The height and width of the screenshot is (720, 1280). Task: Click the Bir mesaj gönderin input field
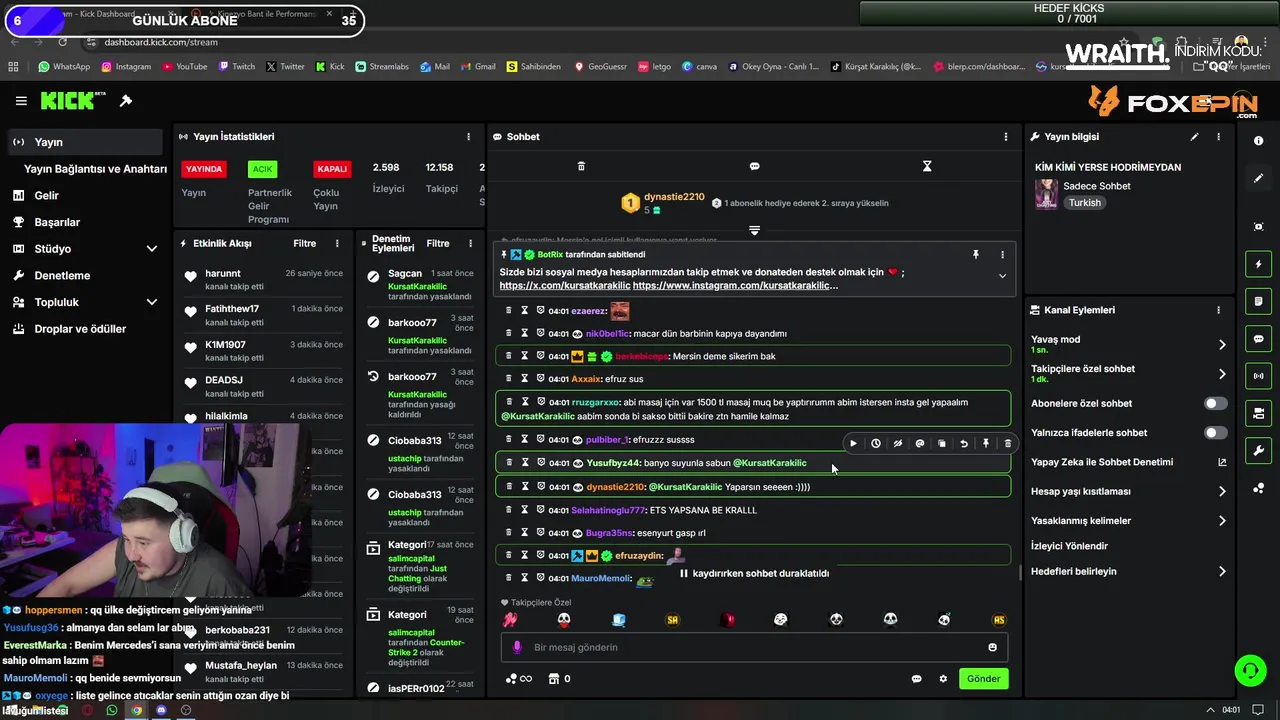pyautogui.click(x=755, y=647)
